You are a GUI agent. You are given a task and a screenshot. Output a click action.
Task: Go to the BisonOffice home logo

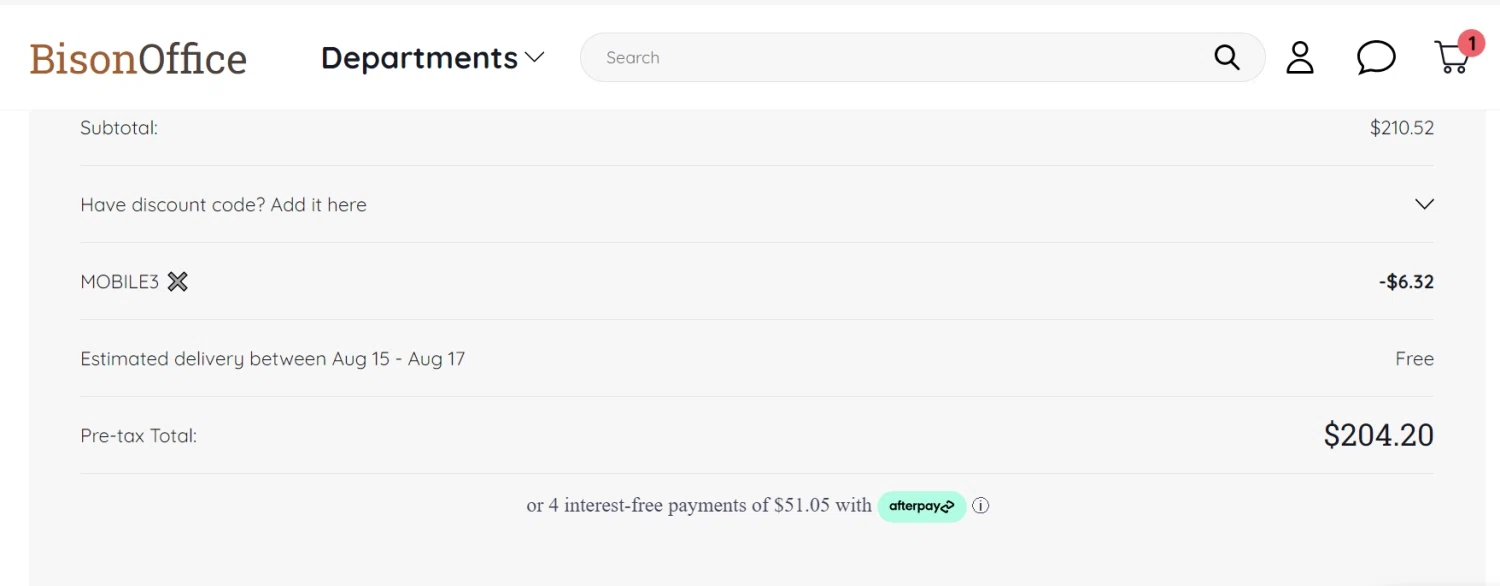[138, 59]
